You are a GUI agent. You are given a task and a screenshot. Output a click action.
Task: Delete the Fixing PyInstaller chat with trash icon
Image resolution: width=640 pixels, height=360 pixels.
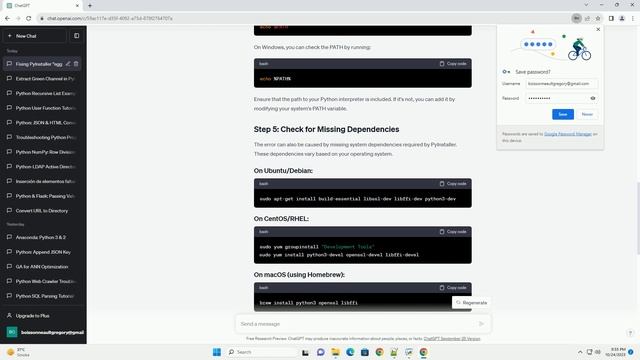click(x=76, y=64)
